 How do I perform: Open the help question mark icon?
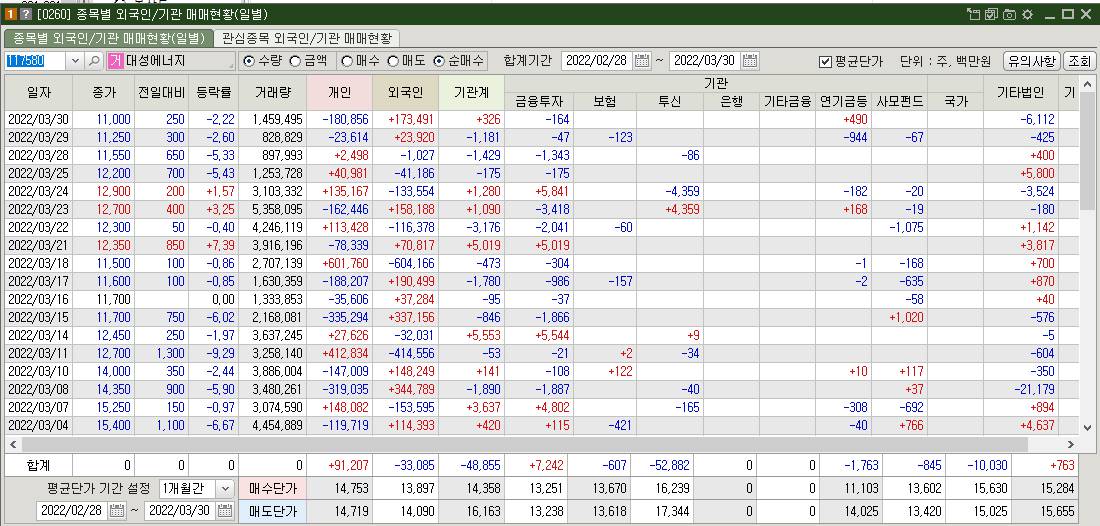pyautogui.click(x=25, y=14)
